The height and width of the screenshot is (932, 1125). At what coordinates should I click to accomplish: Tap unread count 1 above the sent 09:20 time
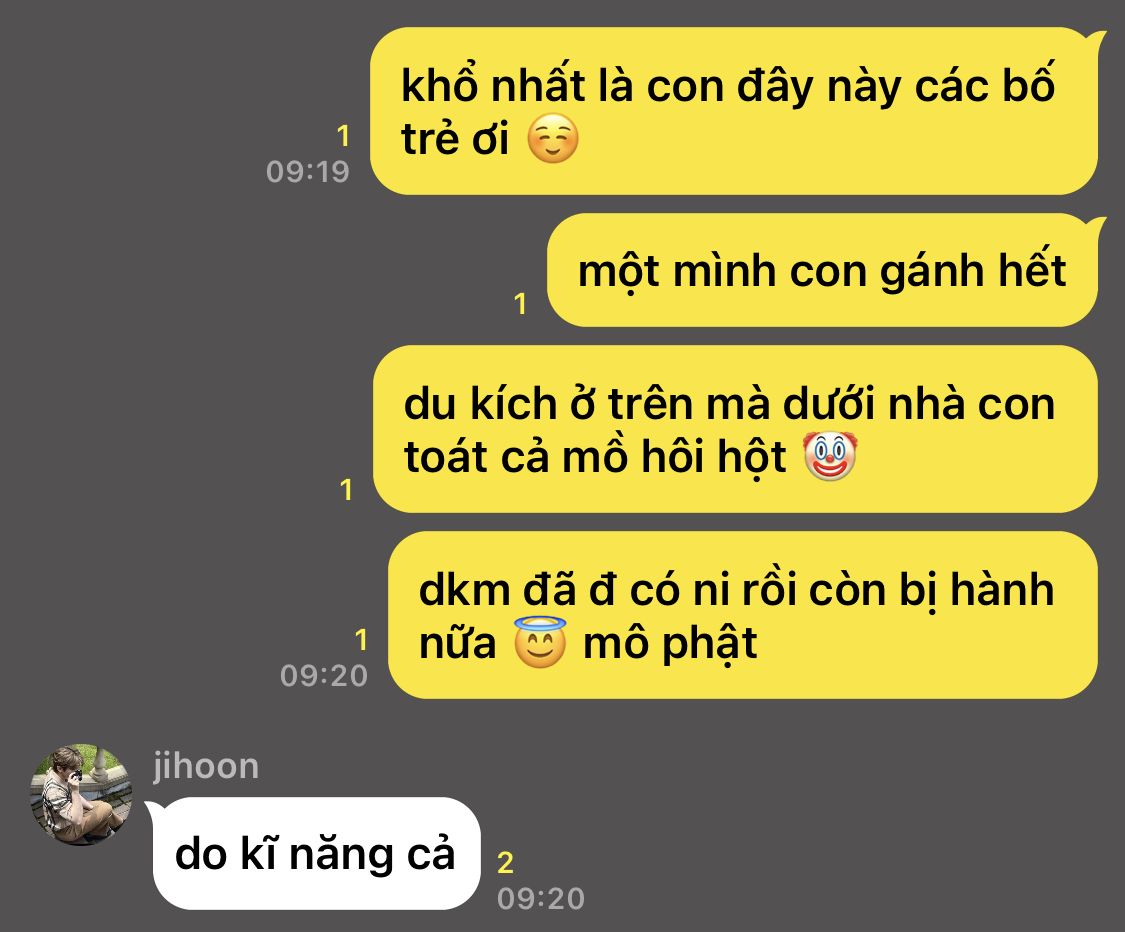tap(362, 640)
